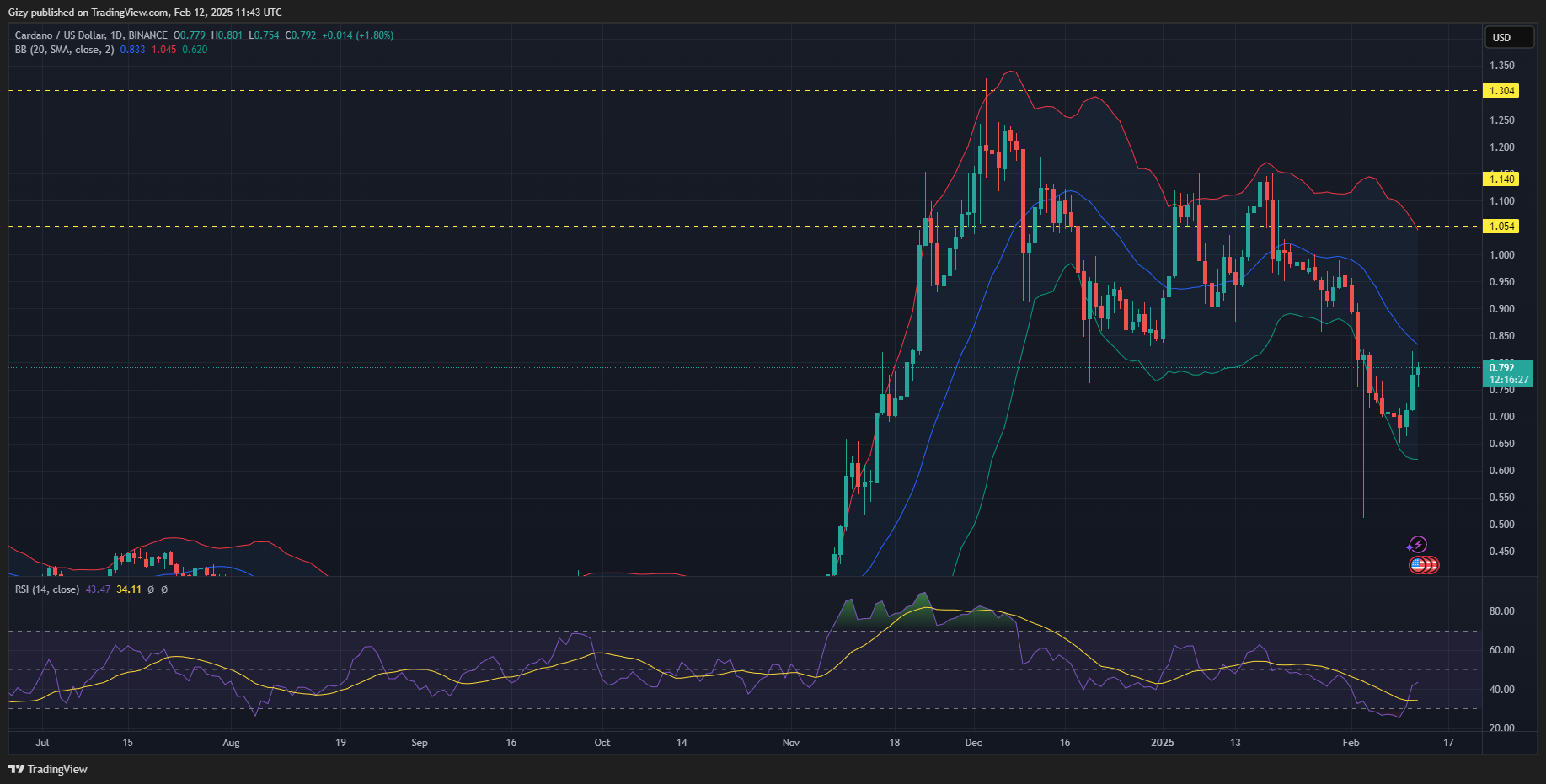The image size is (1546, 784).
Task: Click 0.850 on the price axis
Action: point(1501,336)
